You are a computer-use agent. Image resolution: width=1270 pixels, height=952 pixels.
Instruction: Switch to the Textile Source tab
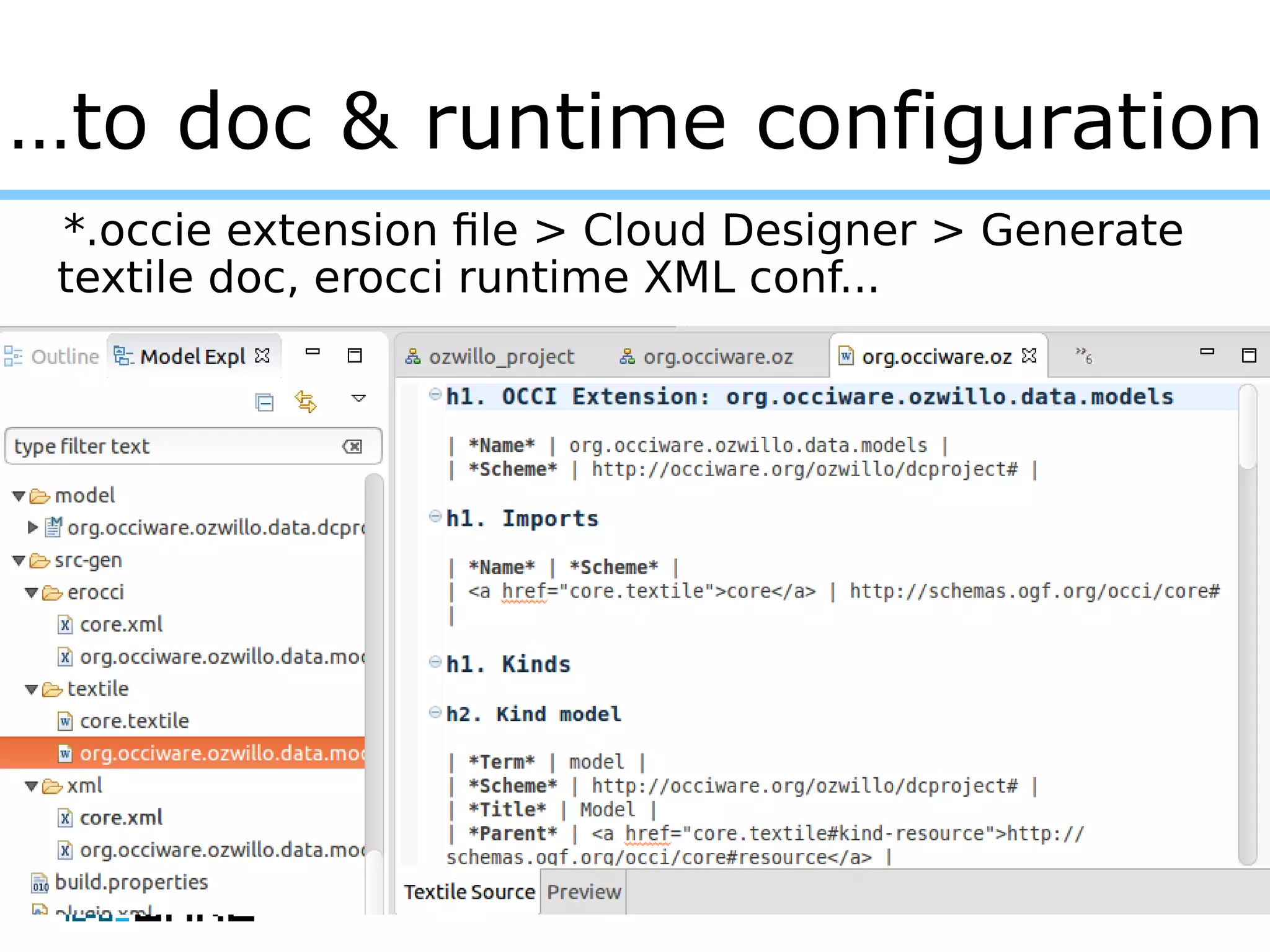pyautogui.click(x=469, y=892)
